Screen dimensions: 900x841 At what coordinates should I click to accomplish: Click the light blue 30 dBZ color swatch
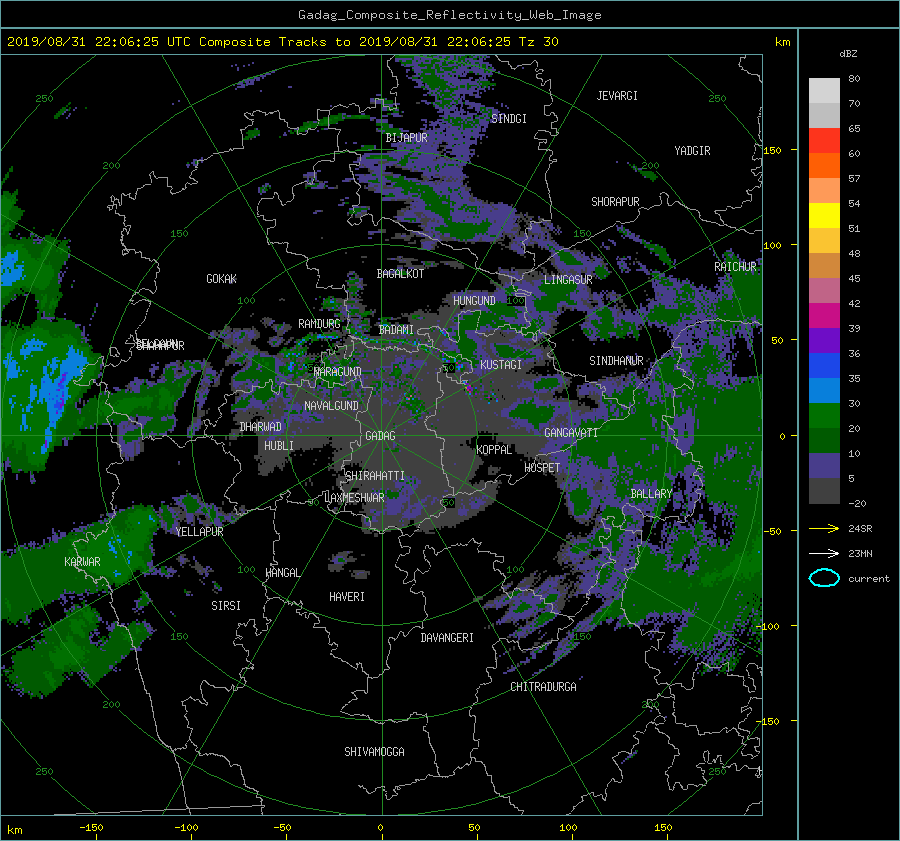(824, 390)
